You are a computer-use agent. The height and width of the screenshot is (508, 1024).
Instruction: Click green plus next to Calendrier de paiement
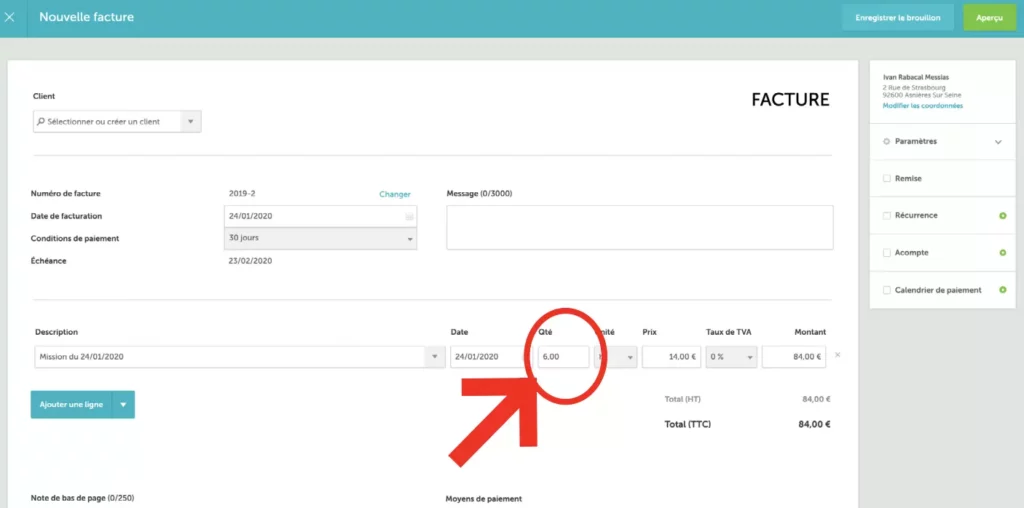[1002, 290]
